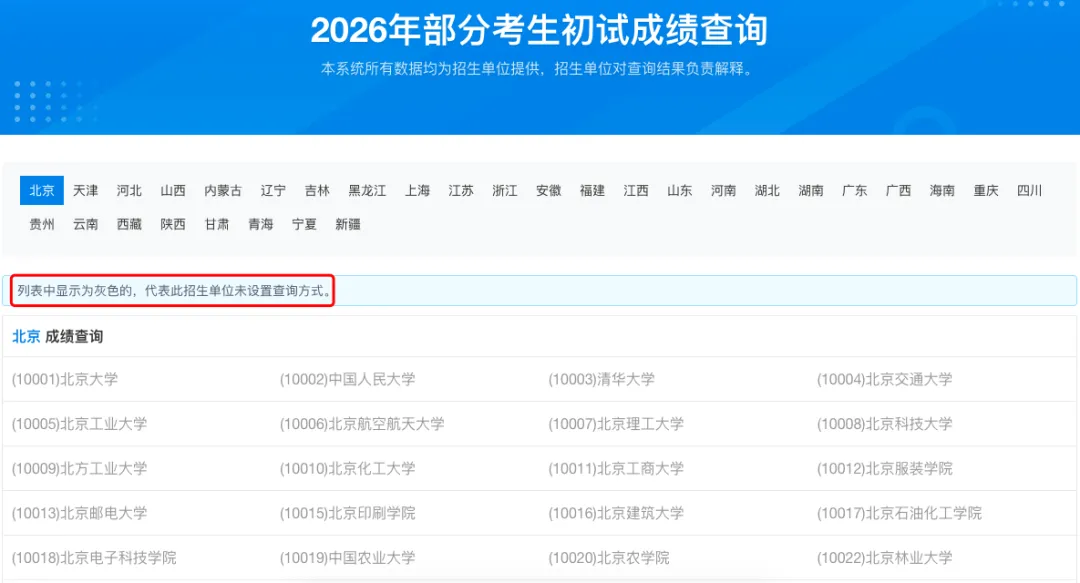The width and height of the screenshot is (1080, 583).
Task: Open the 湖南 tab
Action: pos(811,190)
